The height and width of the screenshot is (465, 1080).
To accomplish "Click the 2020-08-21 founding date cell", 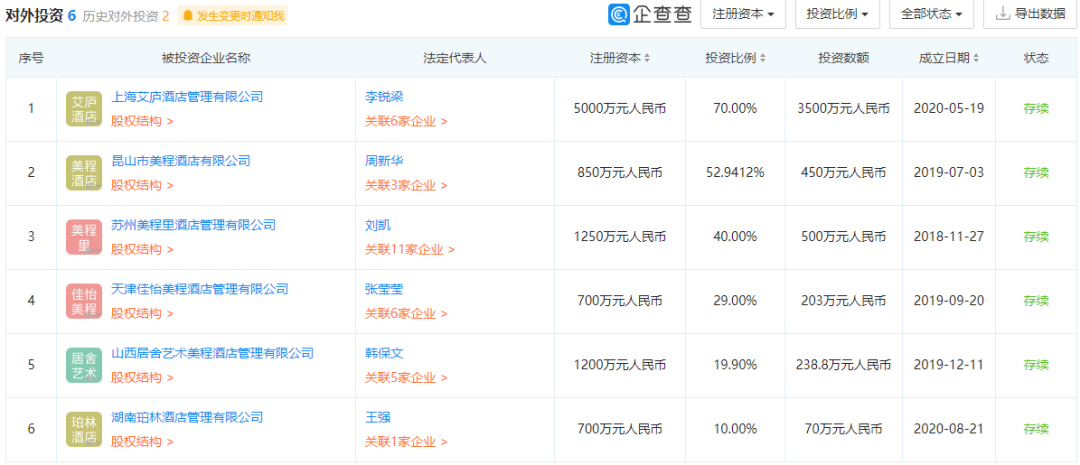I will (948, 429).
